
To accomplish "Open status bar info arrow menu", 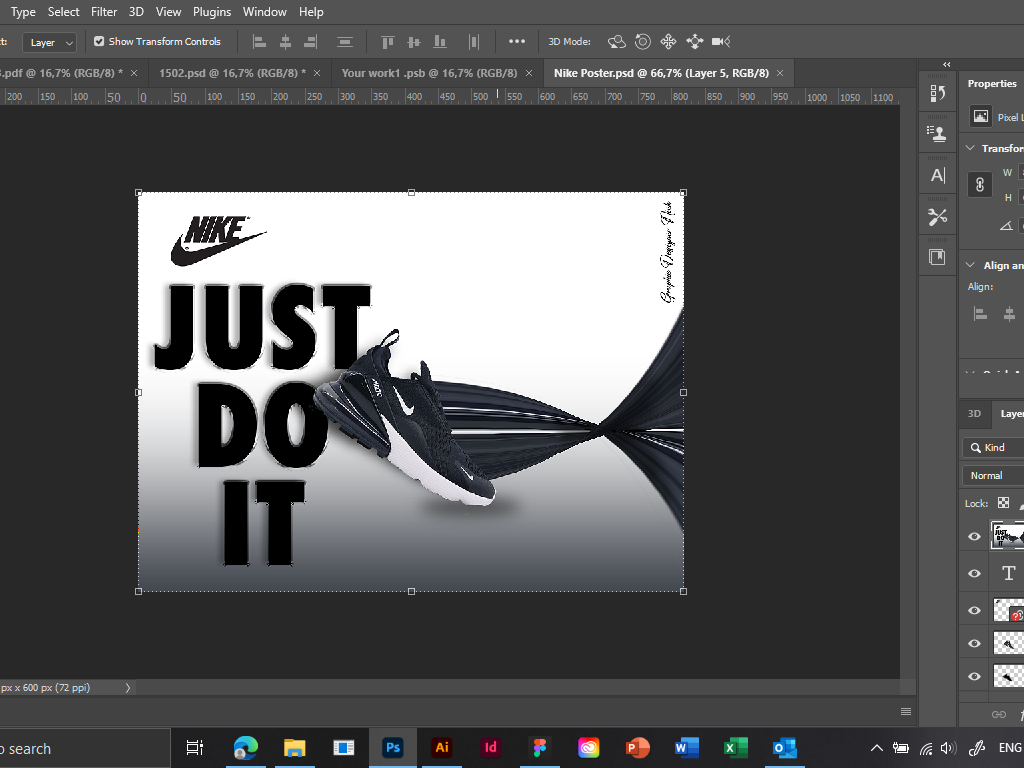I will 128,688.
